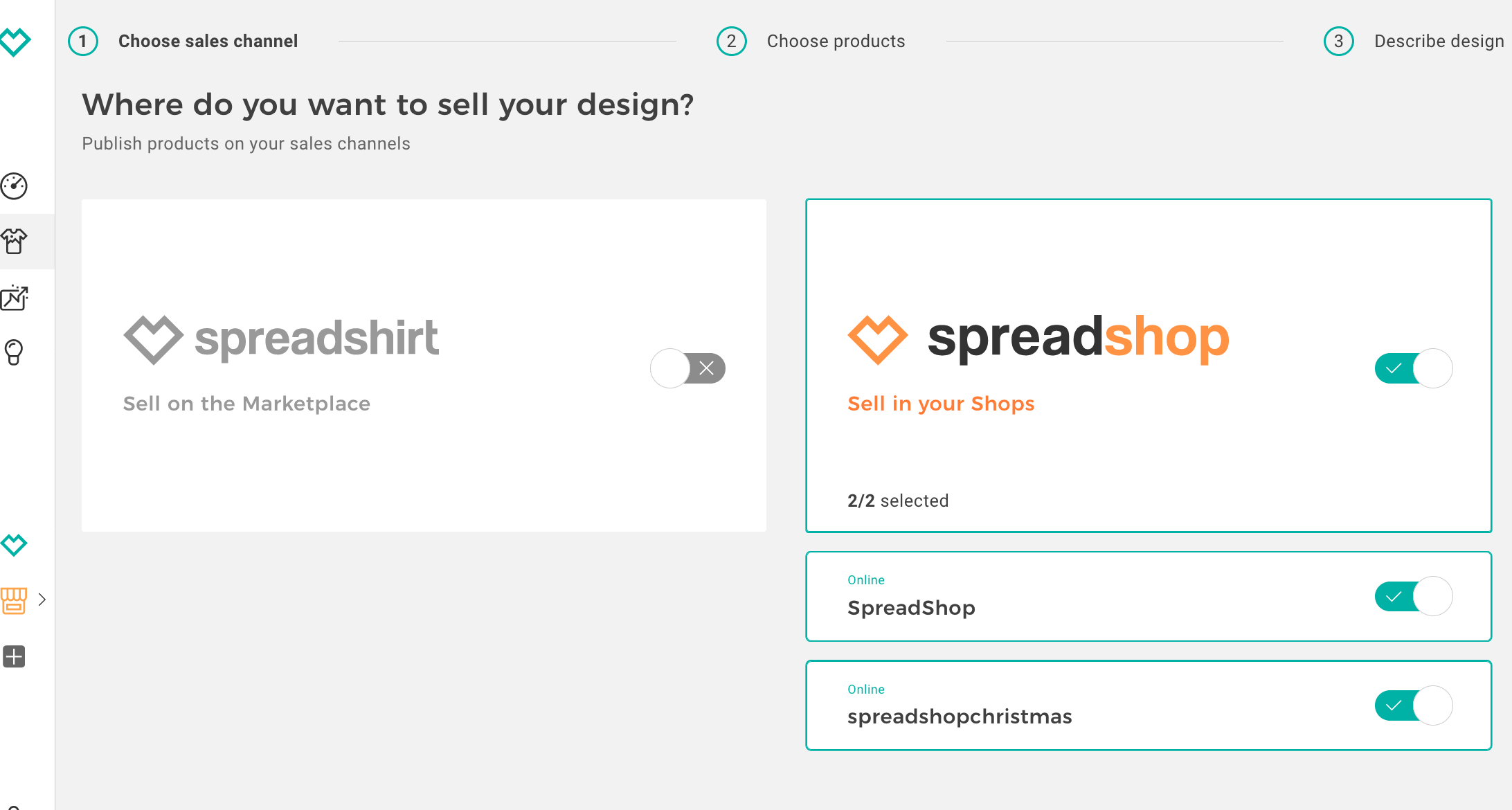Disable the Spreadshop main toggle
1512x810 pixels.
pos(1413,368)
